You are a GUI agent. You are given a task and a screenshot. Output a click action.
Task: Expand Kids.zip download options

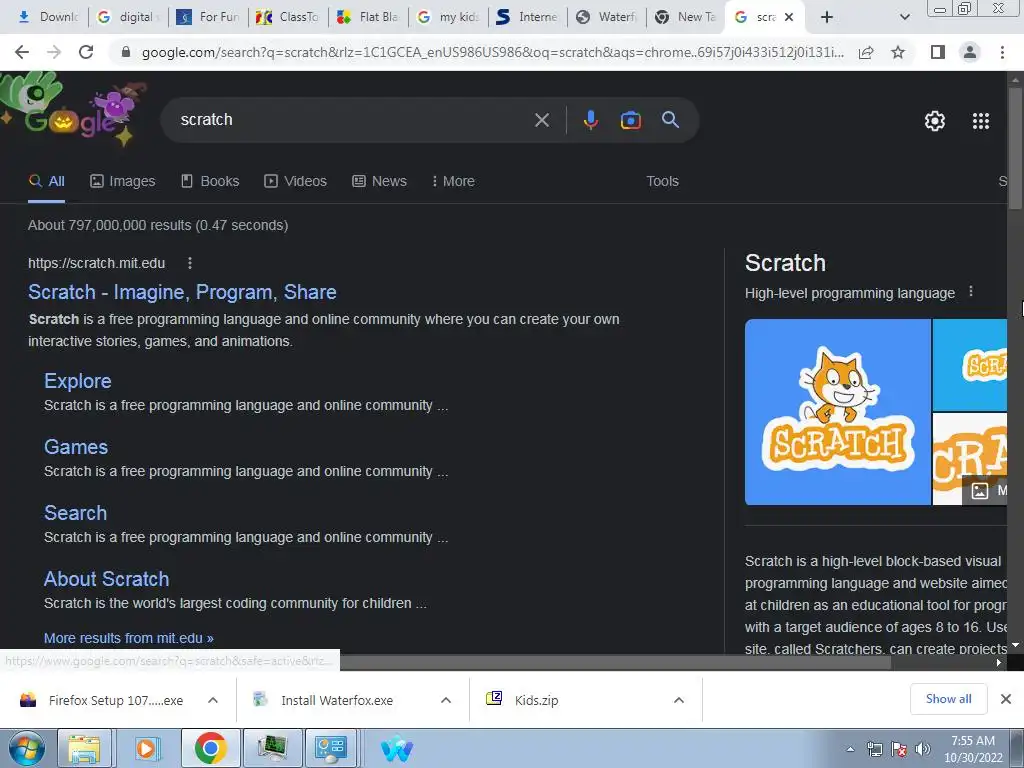pyautogui.click(x=679, y=700)
